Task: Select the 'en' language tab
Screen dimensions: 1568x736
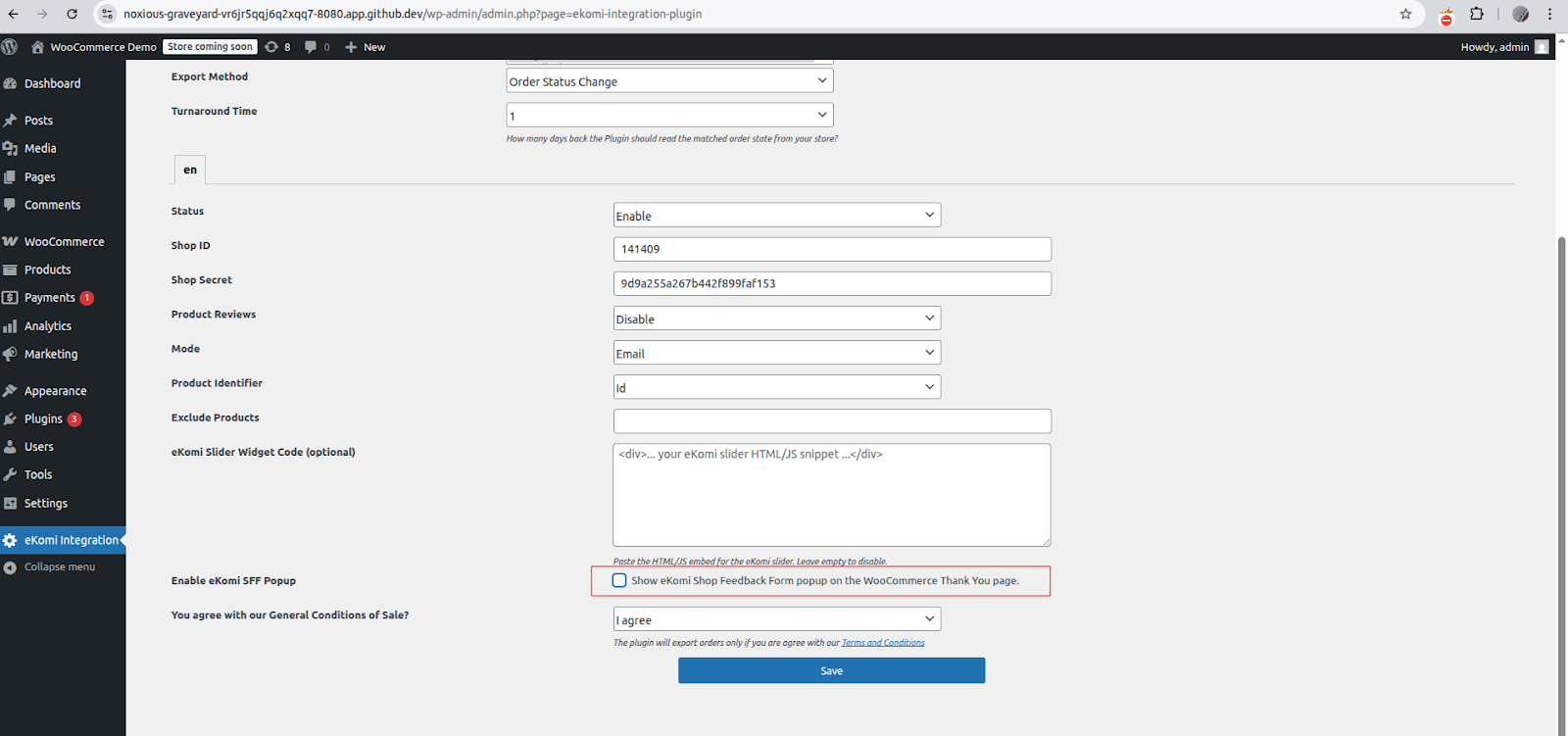Action: (190, 170)
